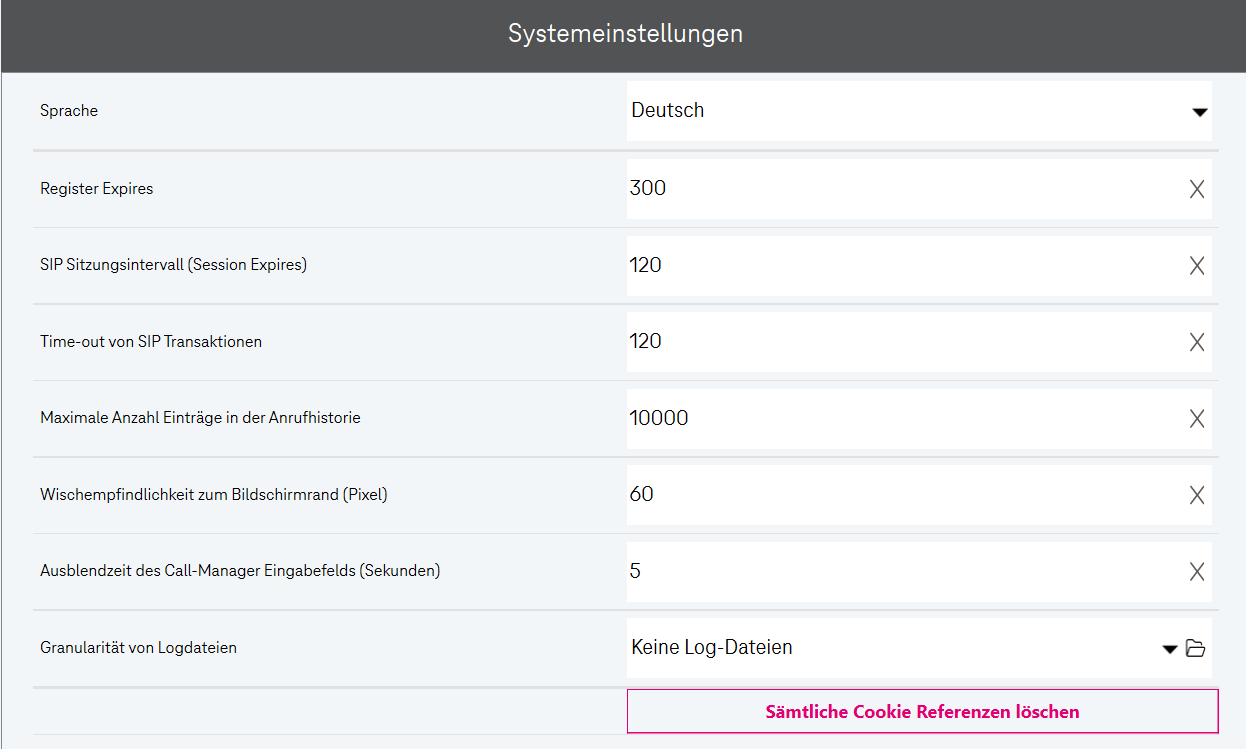The width and height of the screenshot is (1246, 749).
Task: Clear the Wischempfindlichkeit pixel value
Action: coord(1196,495)
